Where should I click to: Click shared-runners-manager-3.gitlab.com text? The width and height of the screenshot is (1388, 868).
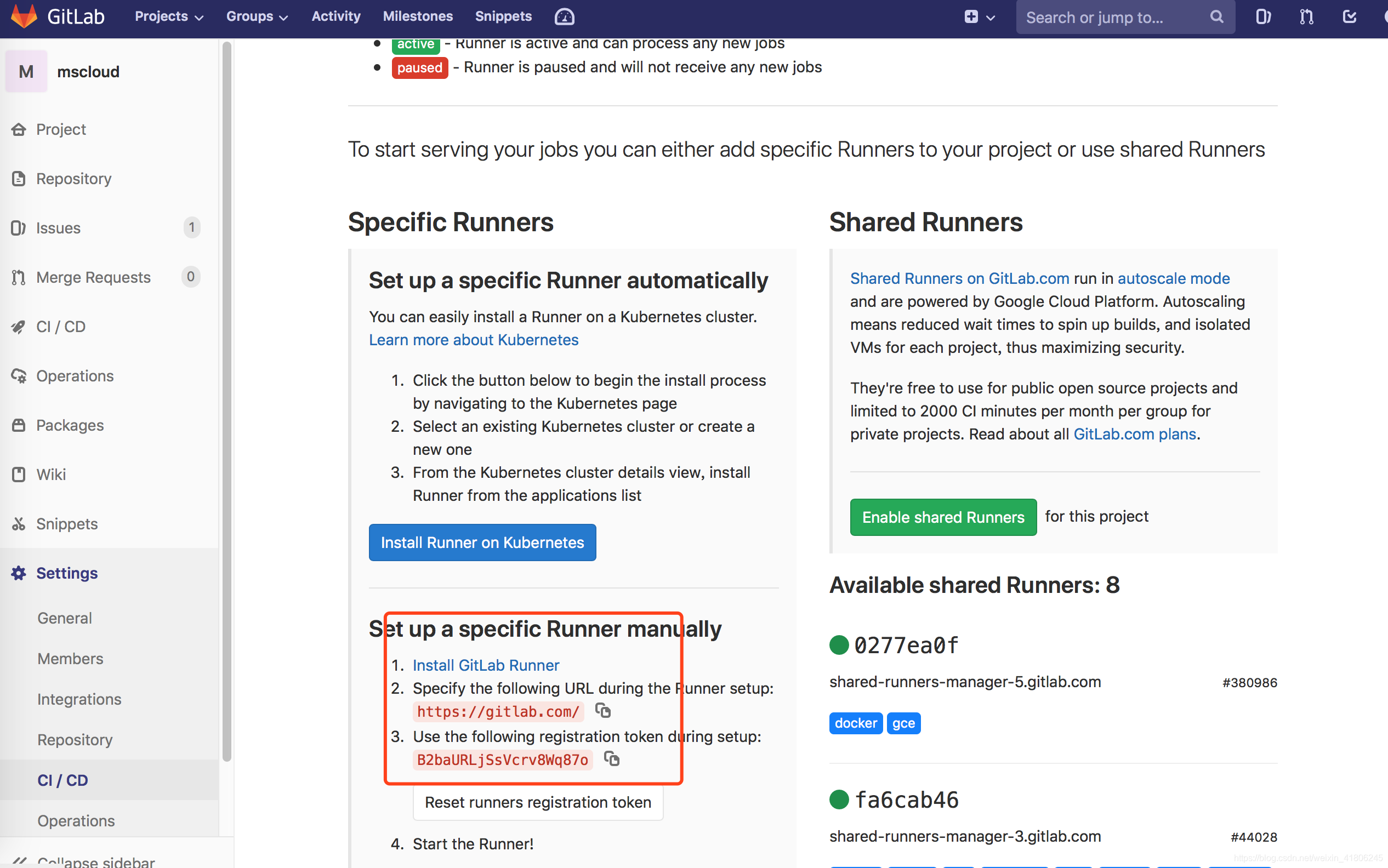(965, 836)
